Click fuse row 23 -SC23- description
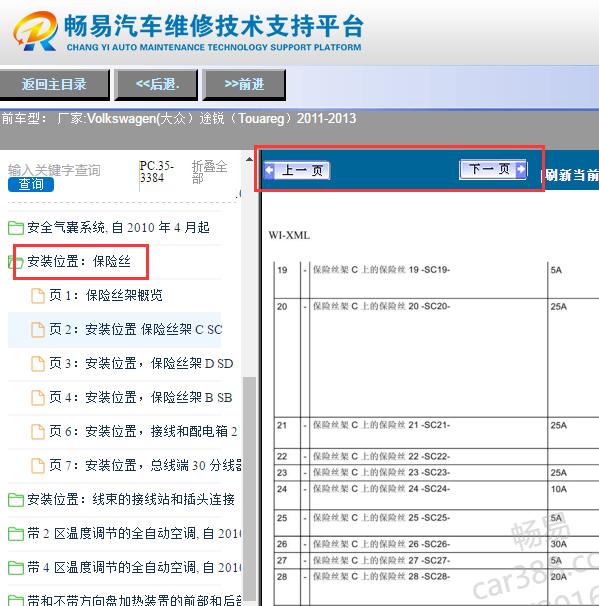This screenshot has height=606, width=599. pyautogui.click(x=381, y=473)
